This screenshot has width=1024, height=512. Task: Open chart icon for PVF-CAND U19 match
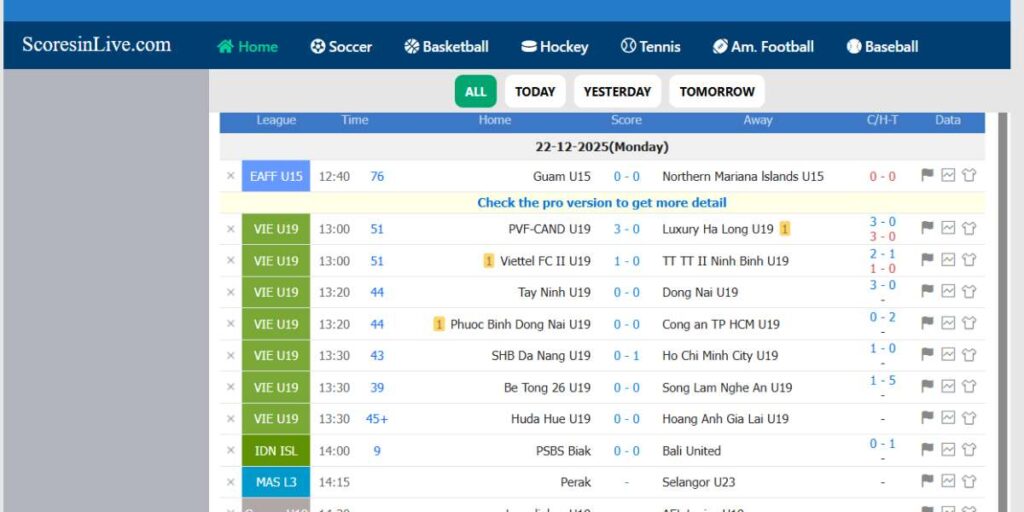[x=948, y=229]
